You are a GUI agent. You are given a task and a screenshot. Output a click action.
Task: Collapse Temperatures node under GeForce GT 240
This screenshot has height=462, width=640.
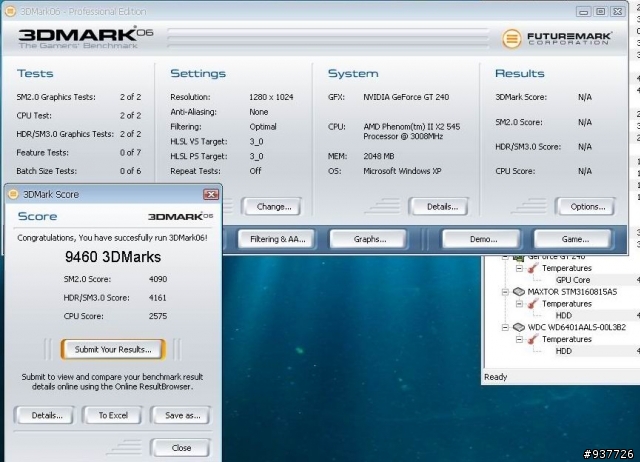point(519,269)
